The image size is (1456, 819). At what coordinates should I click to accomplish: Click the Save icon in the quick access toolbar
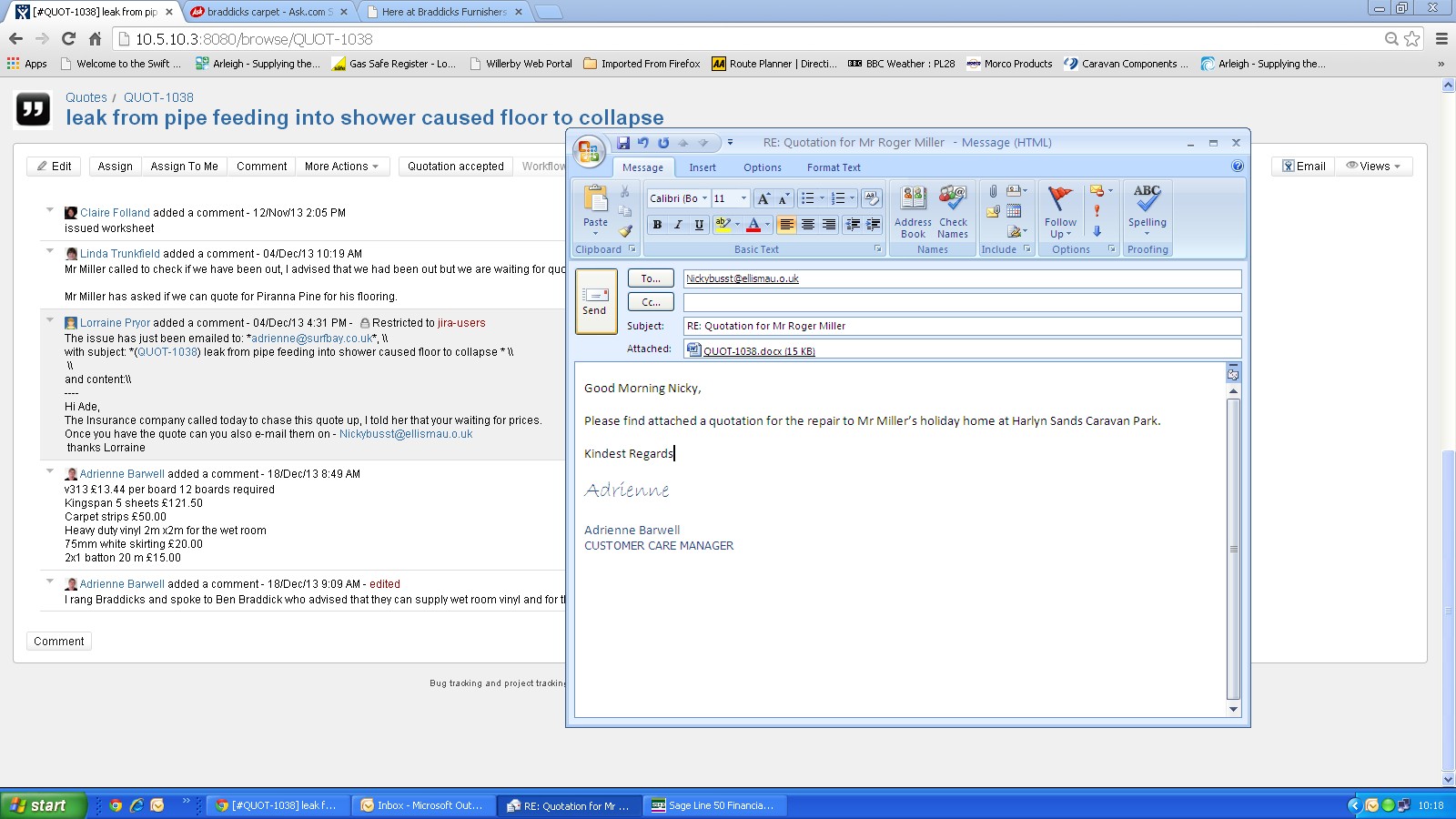coord(623,143)
